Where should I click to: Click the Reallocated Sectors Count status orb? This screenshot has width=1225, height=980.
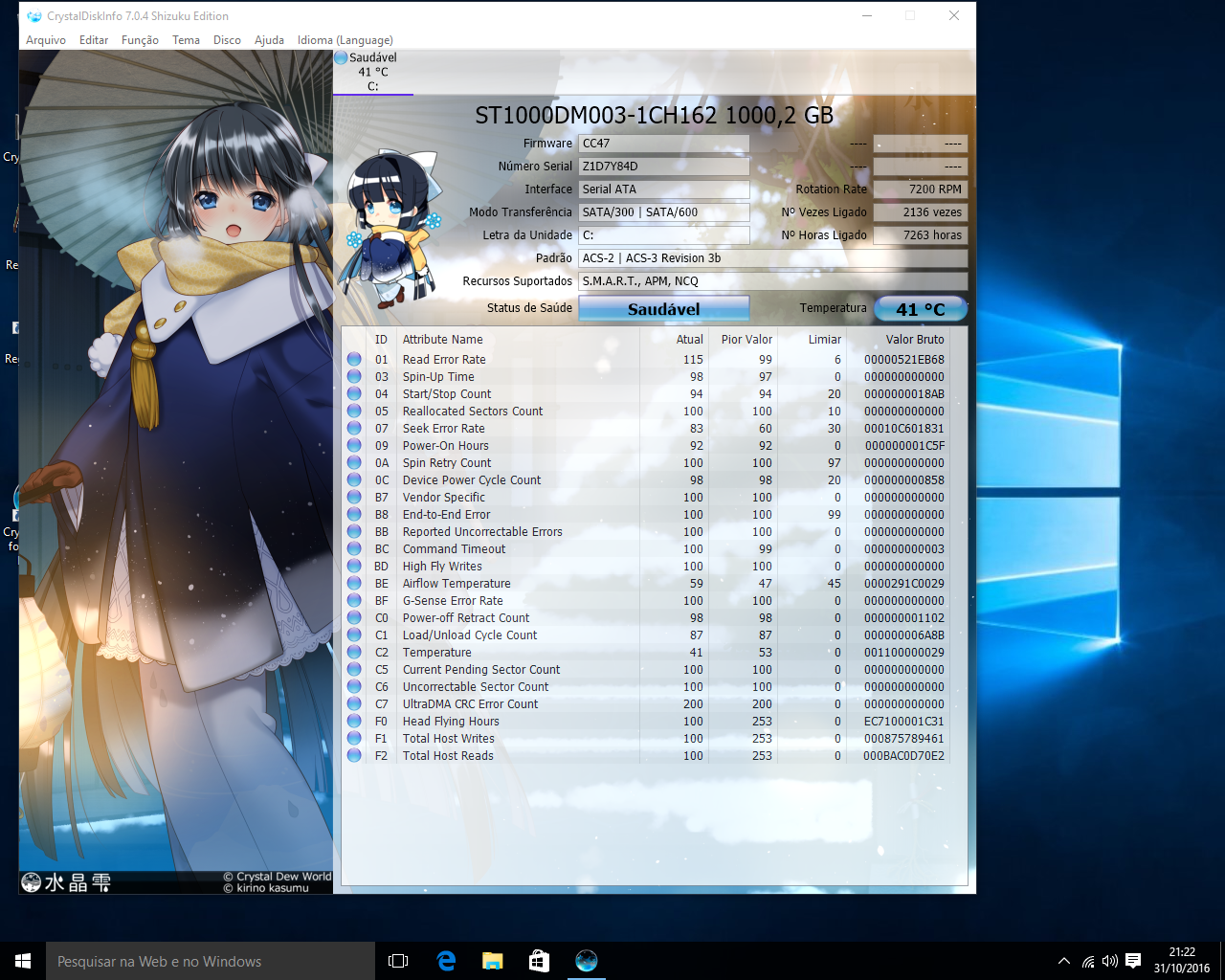354,412
